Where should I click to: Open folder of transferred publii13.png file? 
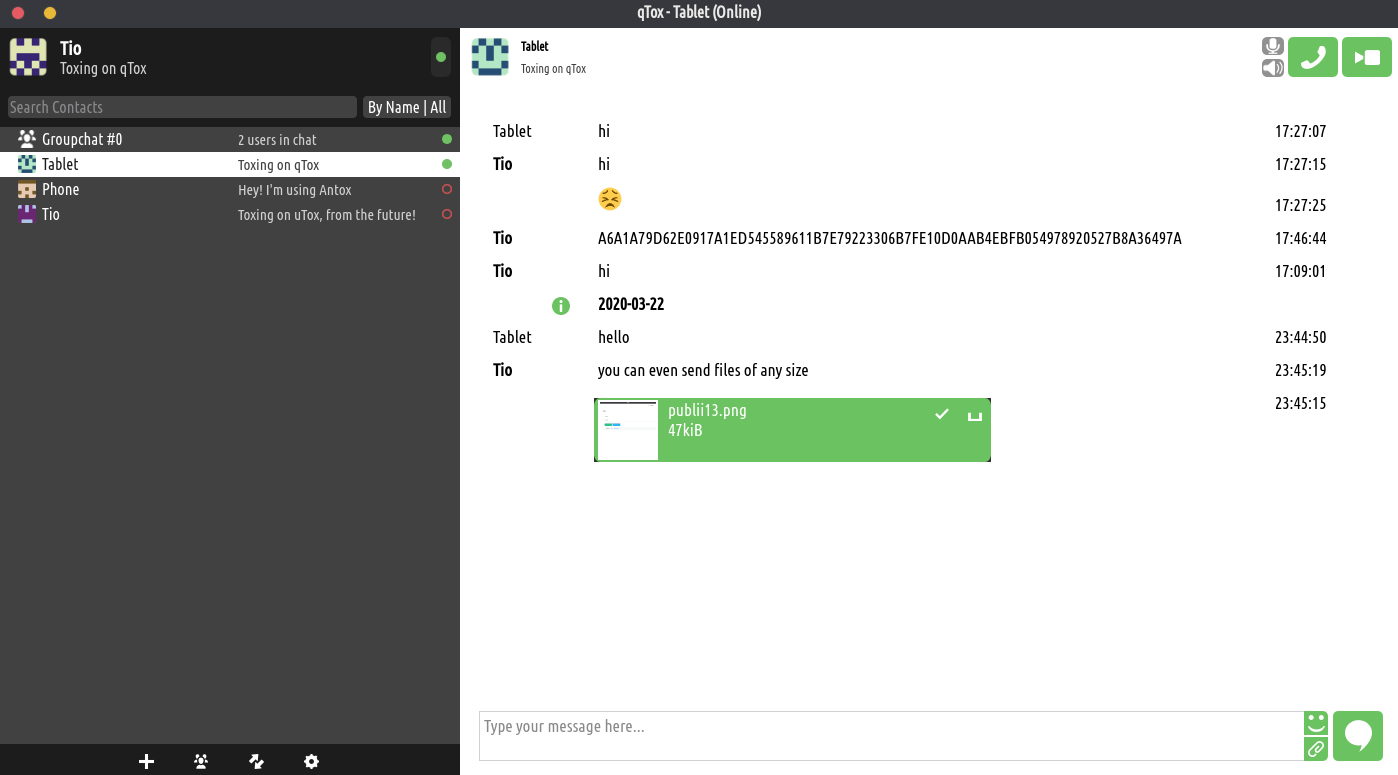click(975, 415)
